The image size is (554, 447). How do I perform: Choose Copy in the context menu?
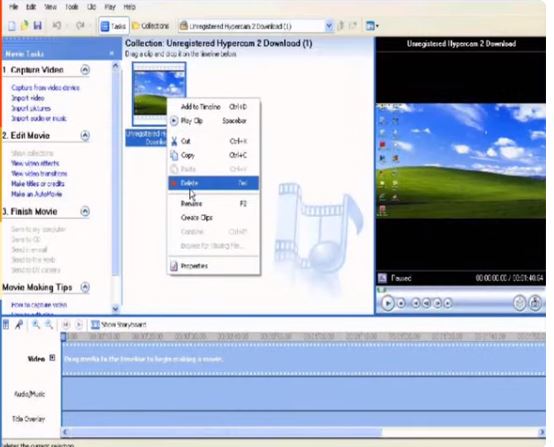point(214,155)
